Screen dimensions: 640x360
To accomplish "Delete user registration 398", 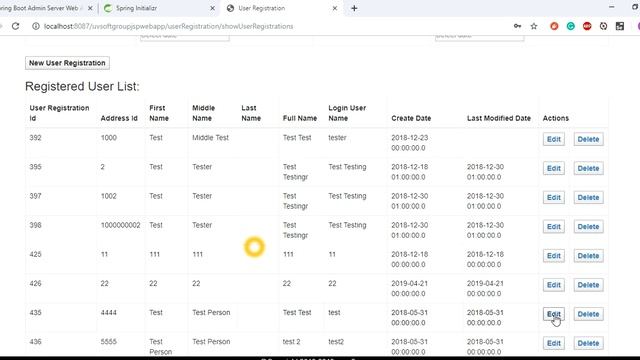I will [588, 227].
